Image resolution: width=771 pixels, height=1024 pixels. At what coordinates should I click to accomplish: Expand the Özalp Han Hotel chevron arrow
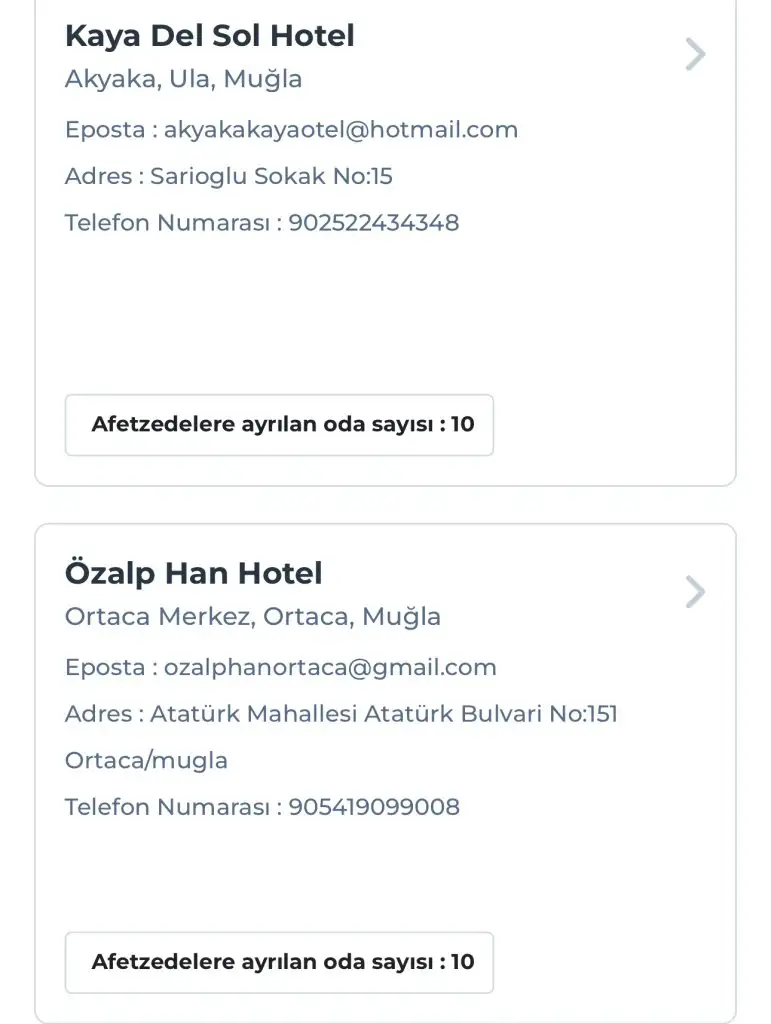click(695, 592)
